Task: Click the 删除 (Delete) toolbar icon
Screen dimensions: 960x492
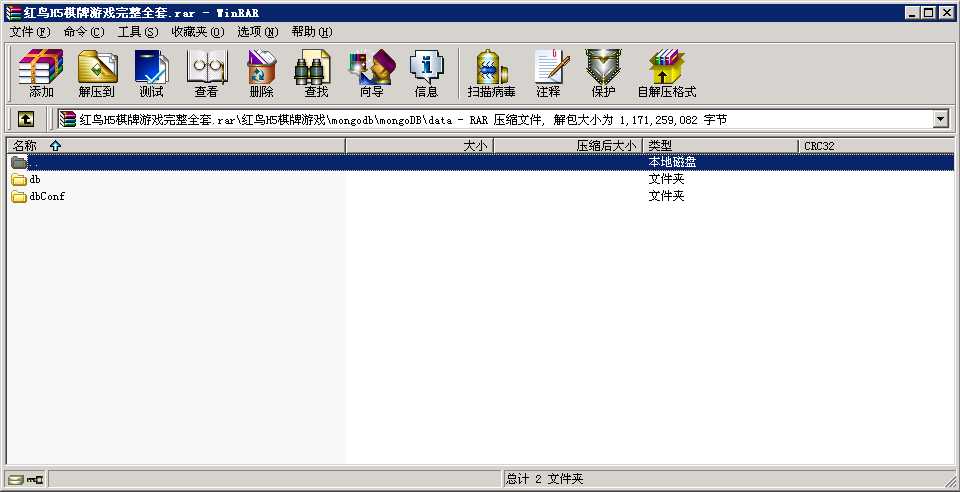Action: coord(261,73)
